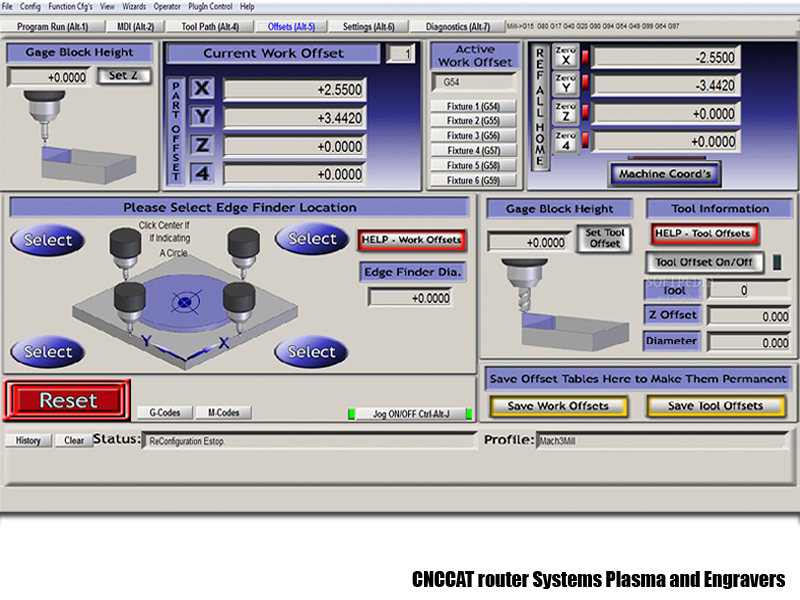Viewport: 800px width, 600px height.
Task: Click the bottom-left edge finder Select button
Action: tap(48, 352)
